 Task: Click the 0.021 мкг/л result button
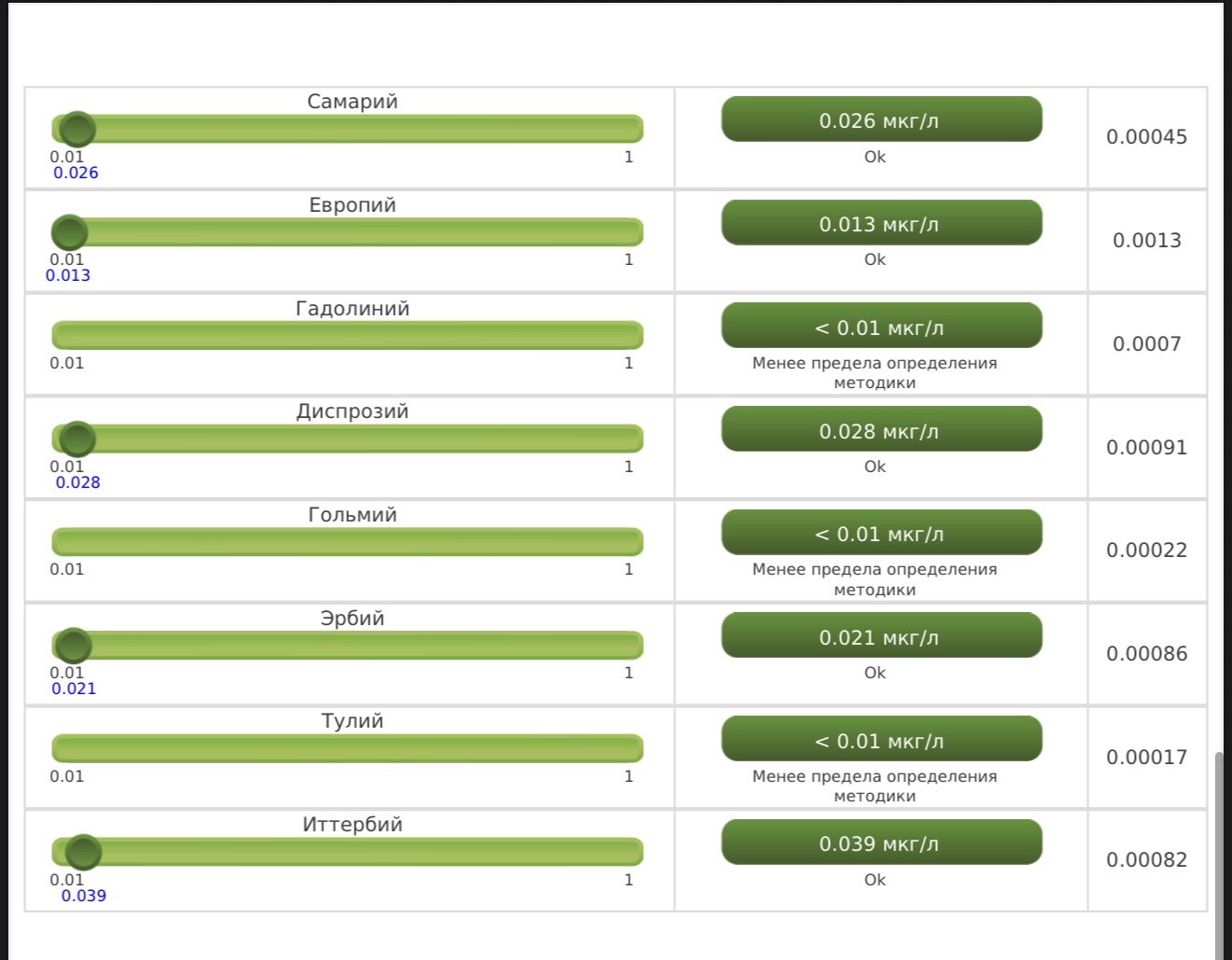point(881,636)
